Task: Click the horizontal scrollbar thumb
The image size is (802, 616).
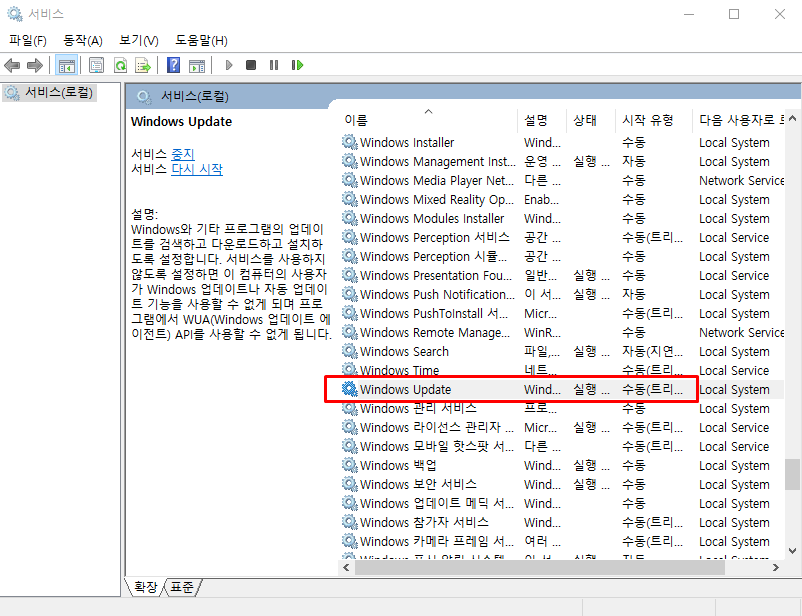Action: [540, 567]
